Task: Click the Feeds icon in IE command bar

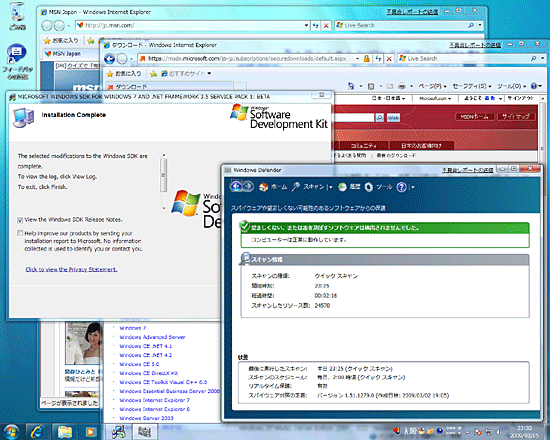Action: (x=371, y=86)
